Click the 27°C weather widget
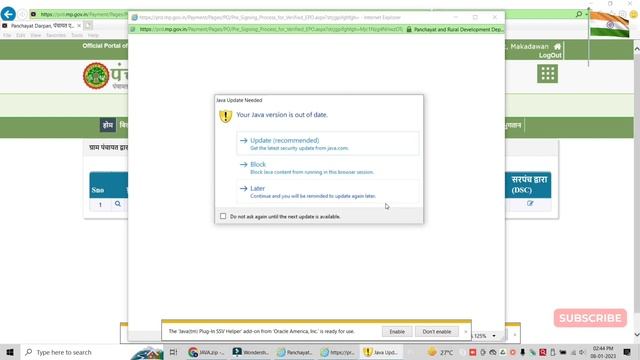The height and width of the screenshot is (360, 640). (x=440, y=352)
